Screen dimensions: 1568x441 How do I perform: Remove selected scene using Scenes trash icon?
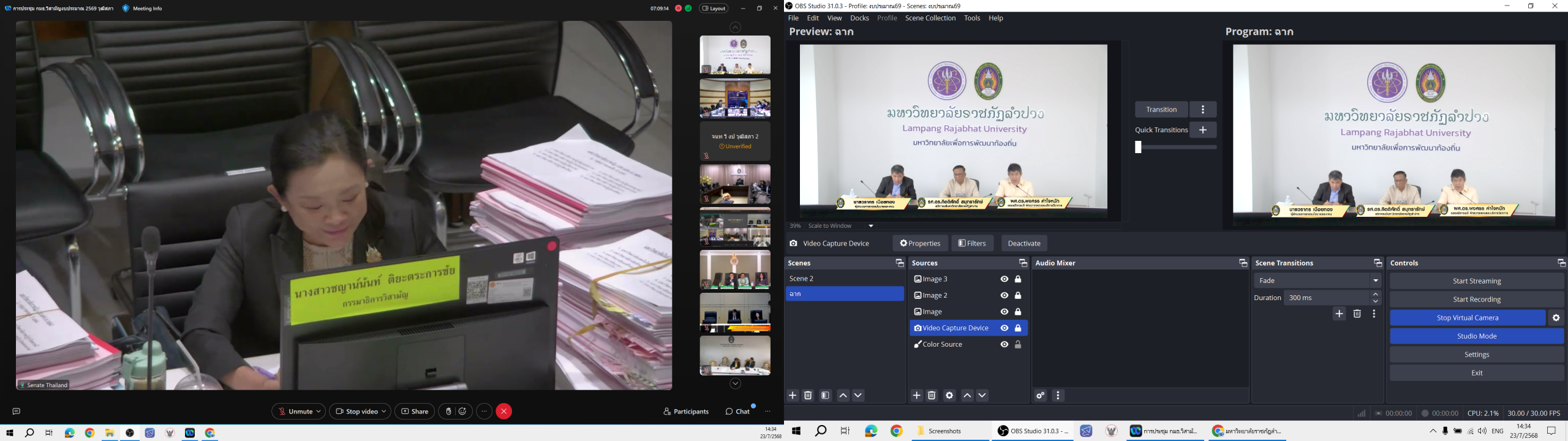pyautogui.click(x=808, y=396)
